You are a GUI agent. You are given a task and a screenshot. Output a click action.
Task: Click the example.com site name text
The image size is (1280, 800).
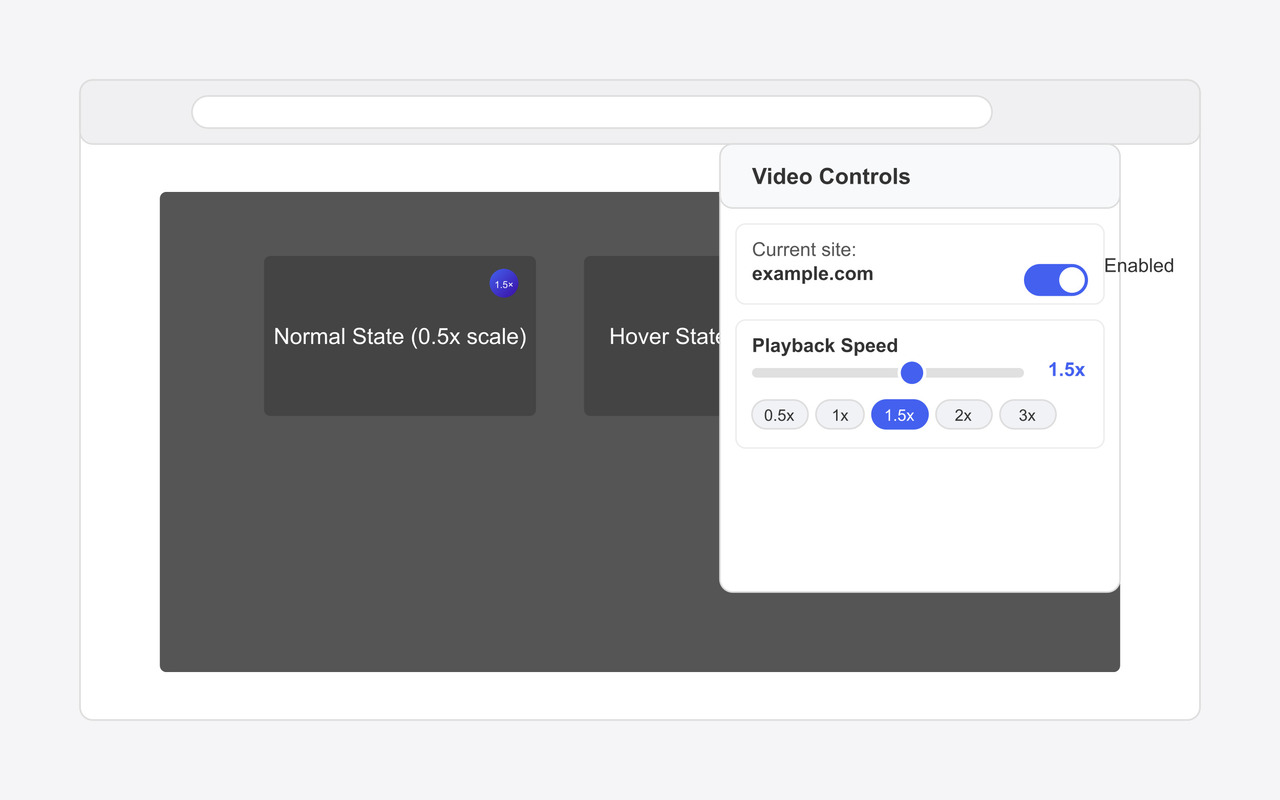click(x=813, y=274)
